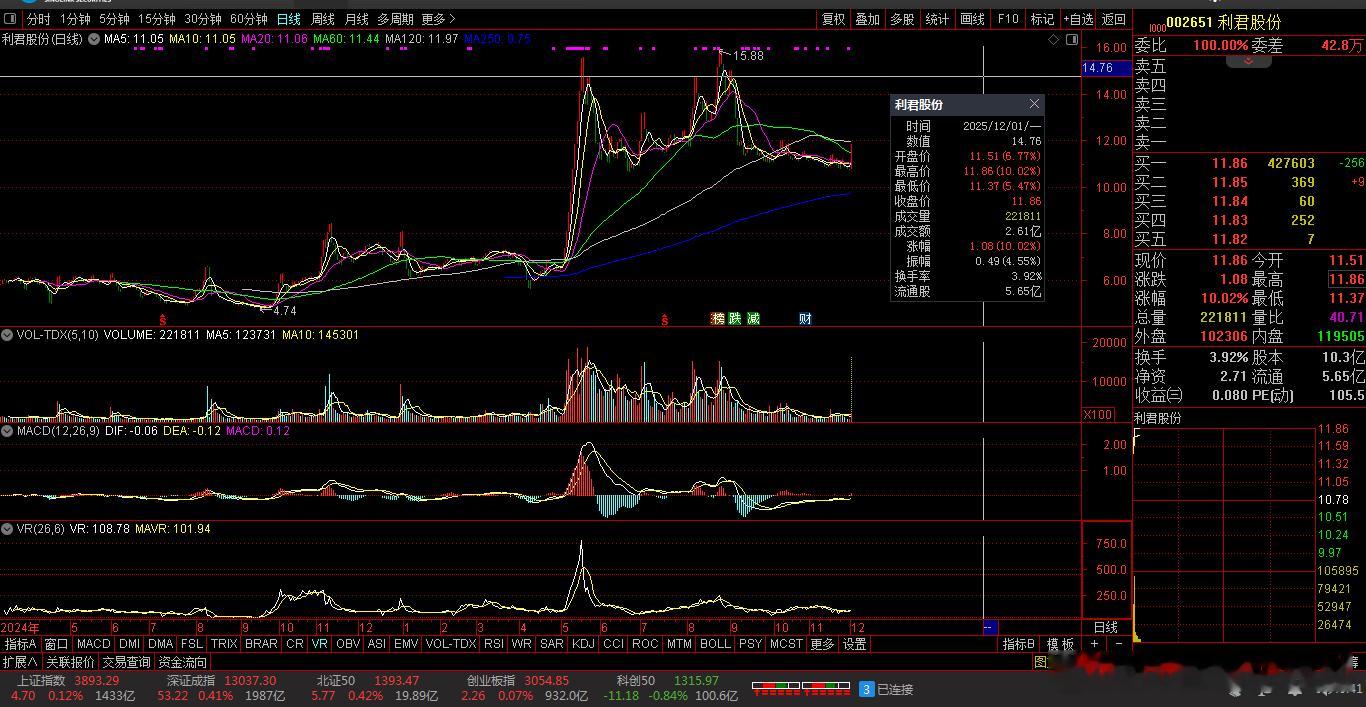Toggle the left sidebar panel icon
1366x707 pixels.
[10, 19]
